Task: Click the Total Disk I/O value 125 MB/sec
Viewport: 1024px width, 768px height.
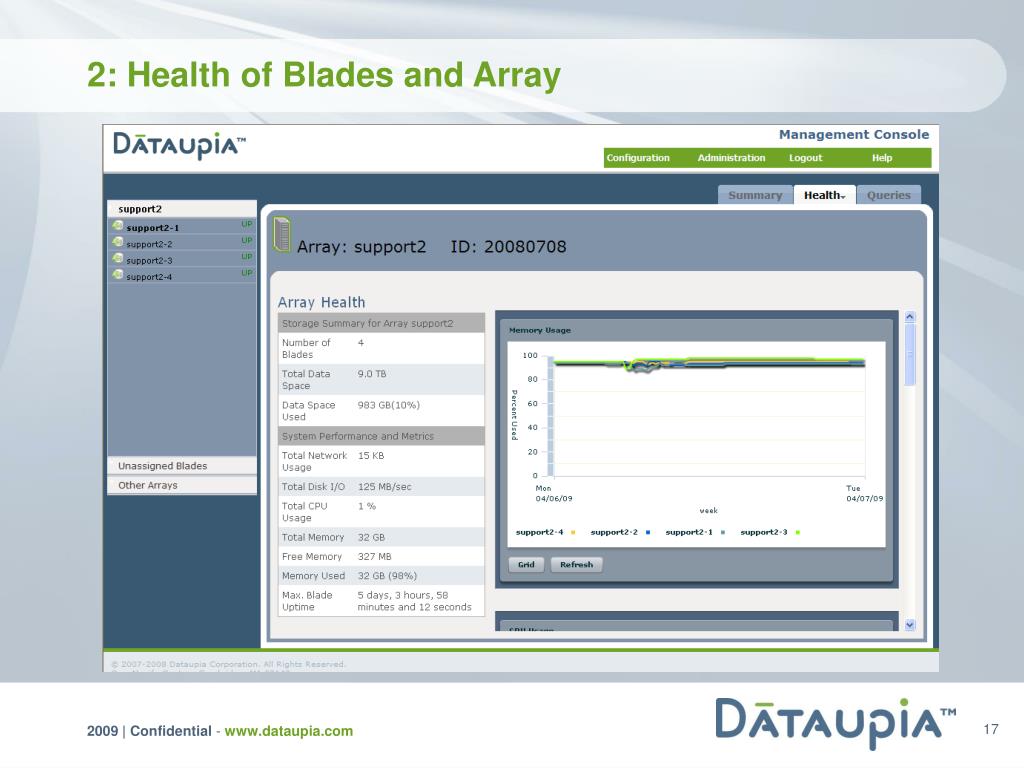Action: pos(385,487)
